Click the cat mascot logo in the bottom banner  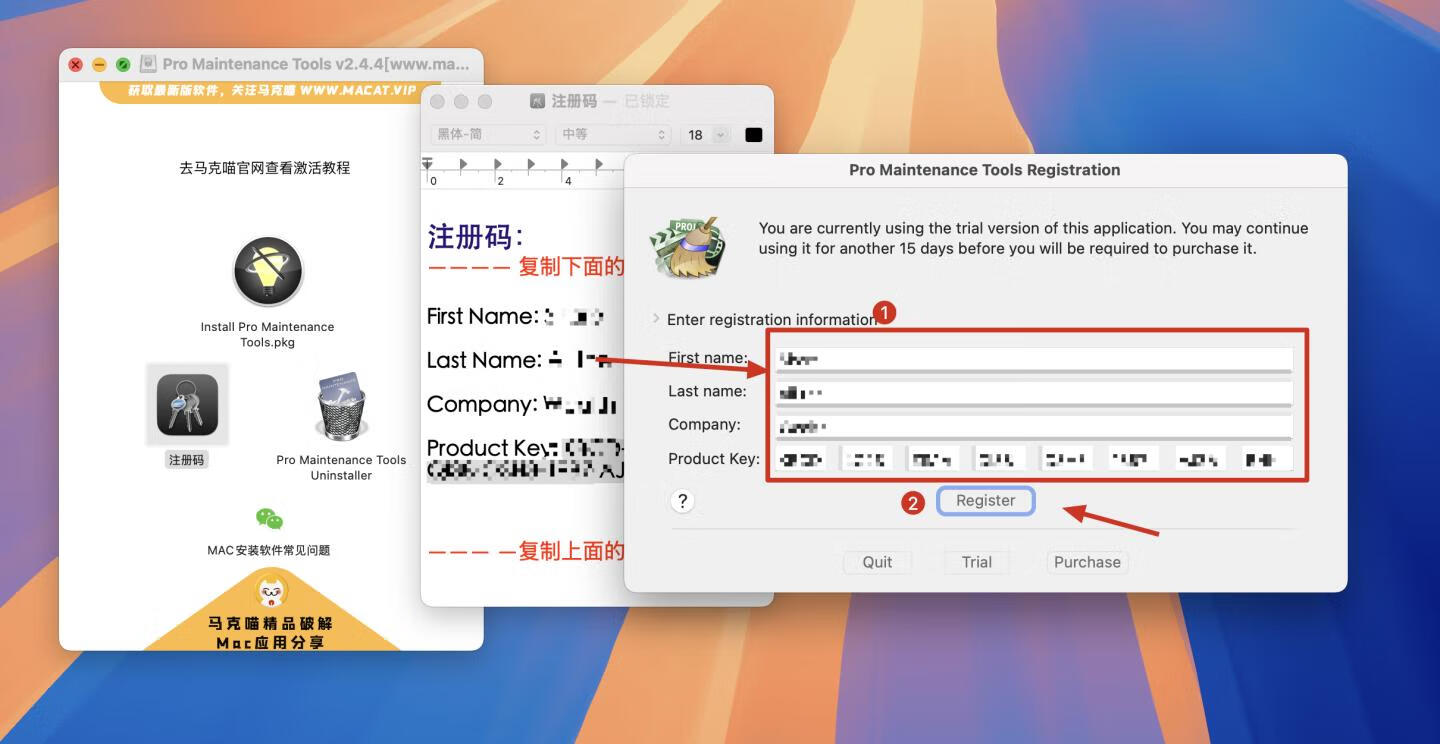pyautogui.click(x=271, y=591)
